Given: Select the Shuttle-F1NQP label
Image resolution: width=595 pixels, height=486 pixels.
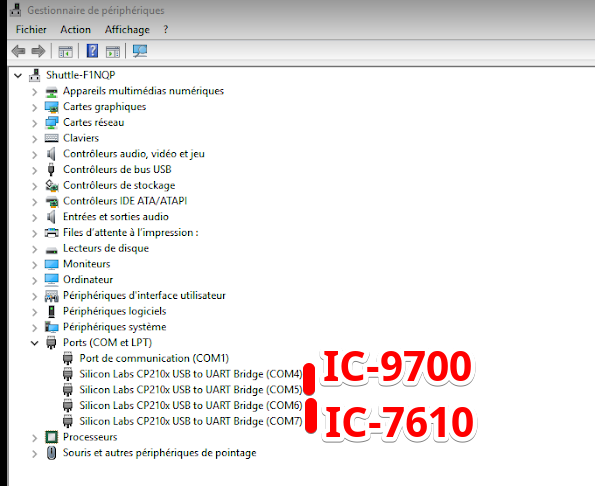Looking at the screenshot, I should (x=80, y=75).
